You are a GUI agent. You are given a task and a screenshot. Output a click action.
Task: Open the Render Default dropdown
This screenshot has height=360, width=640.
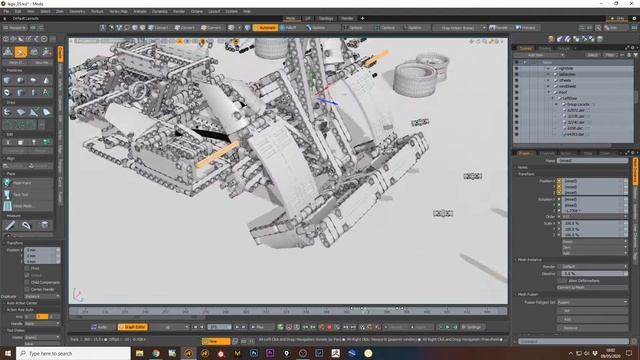click(x=592, y=267)
